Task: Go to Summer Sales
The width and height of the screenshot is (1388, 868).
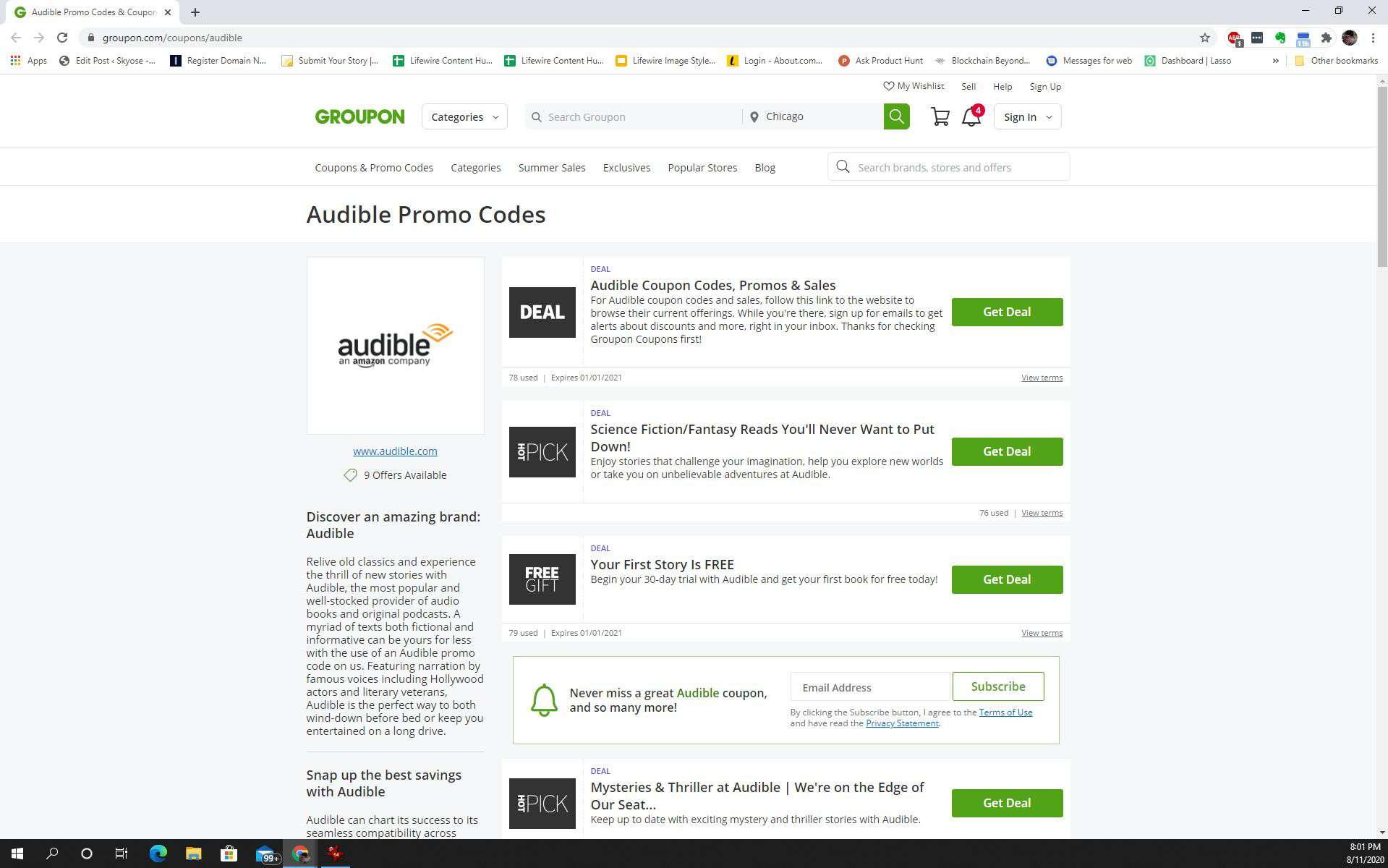Action: coord(551,168)
